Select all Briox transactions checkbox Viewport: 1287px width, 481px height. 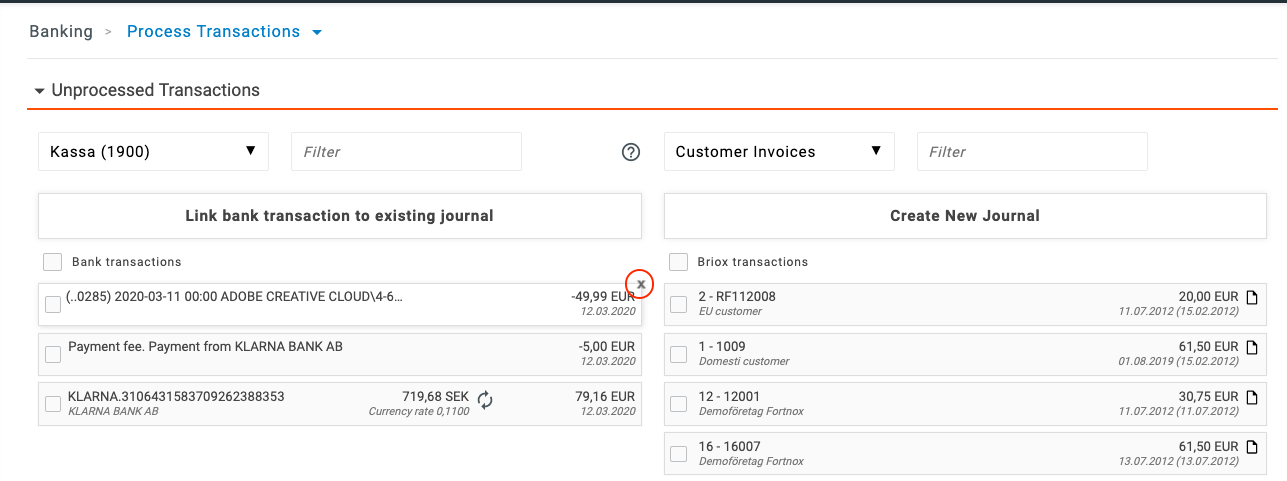pyautogui.click(x=678, y=262)
